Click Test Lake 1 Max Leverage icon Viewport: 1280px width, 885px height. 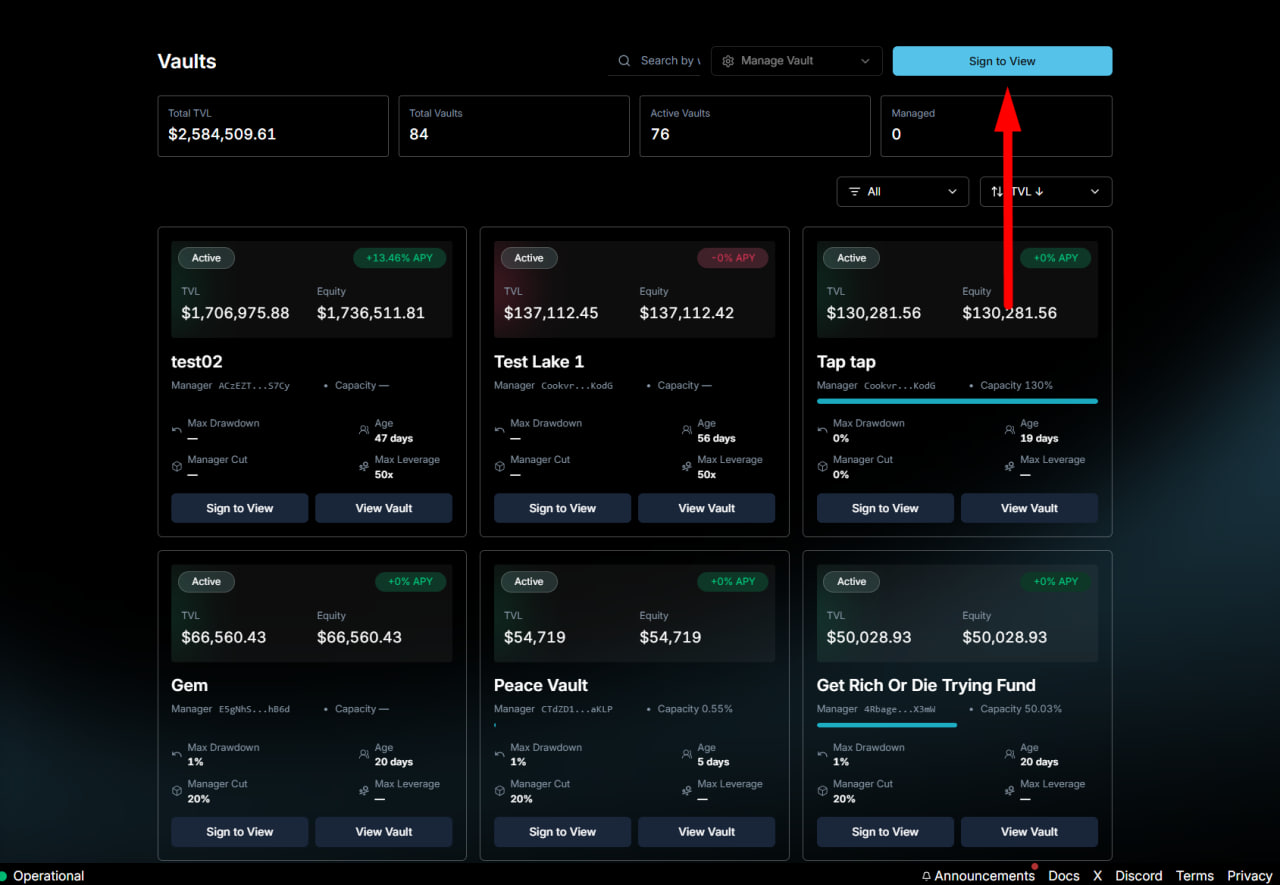pyautogui.click(x=687, y=467)
